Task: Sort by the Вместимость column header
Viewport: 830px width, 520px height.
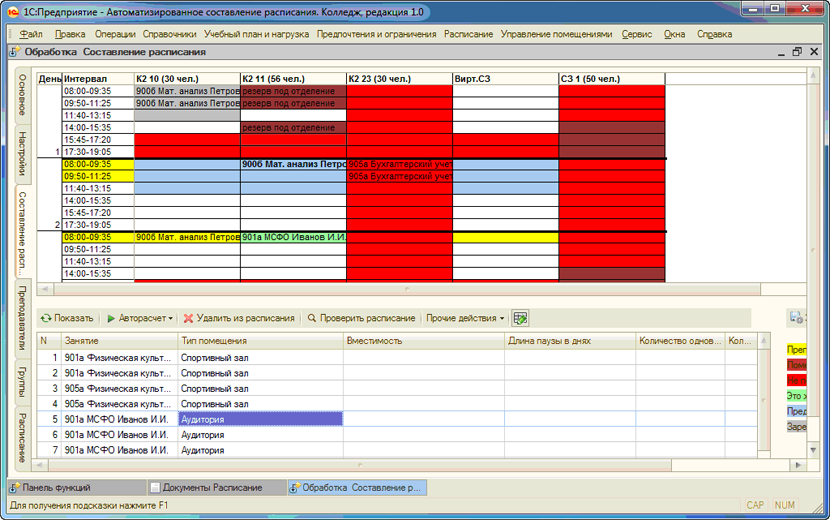Action: 423,341
